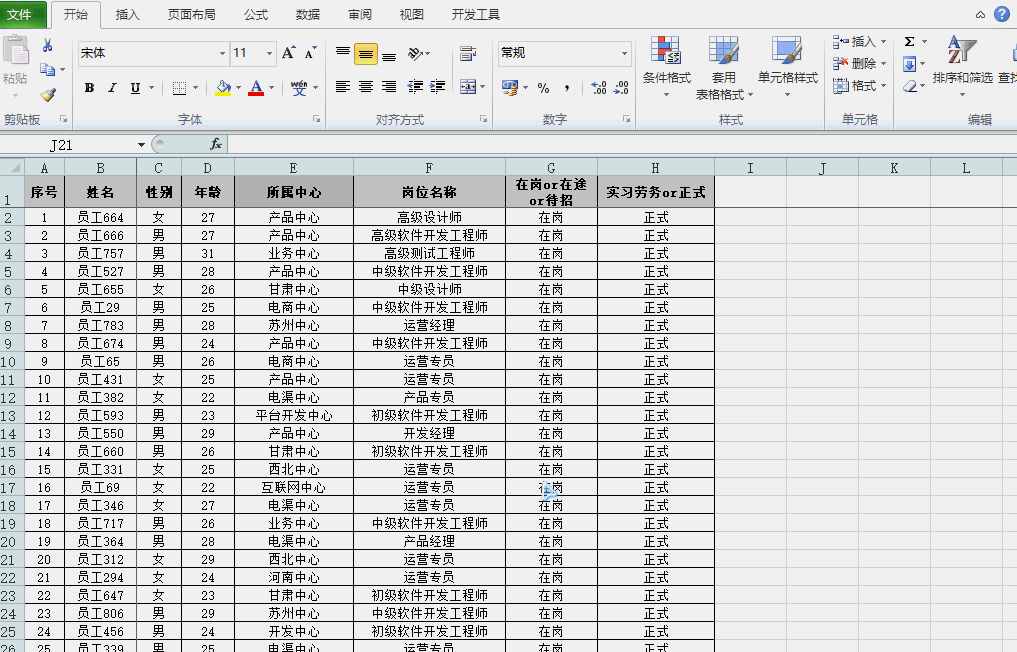
Task: Open the 文件 menu
Action: click(x=20, y=14)
